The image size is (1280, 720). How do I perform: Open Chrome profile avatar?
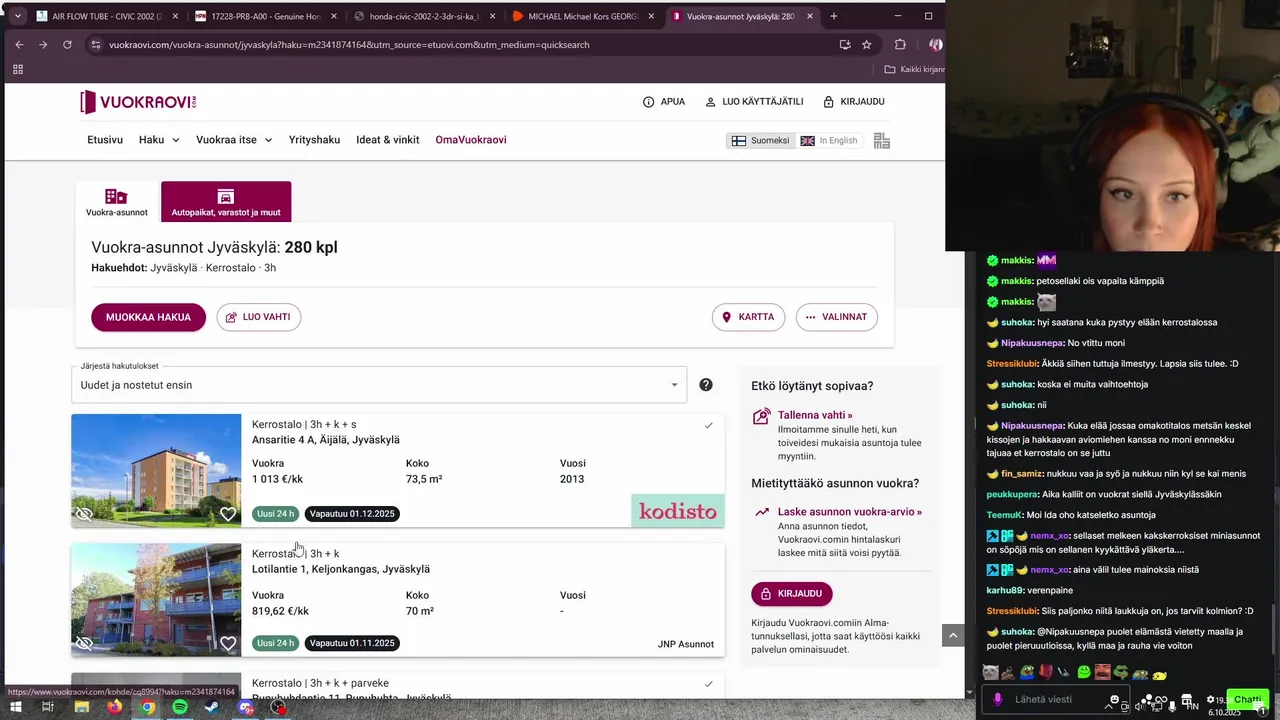point(935,44)
